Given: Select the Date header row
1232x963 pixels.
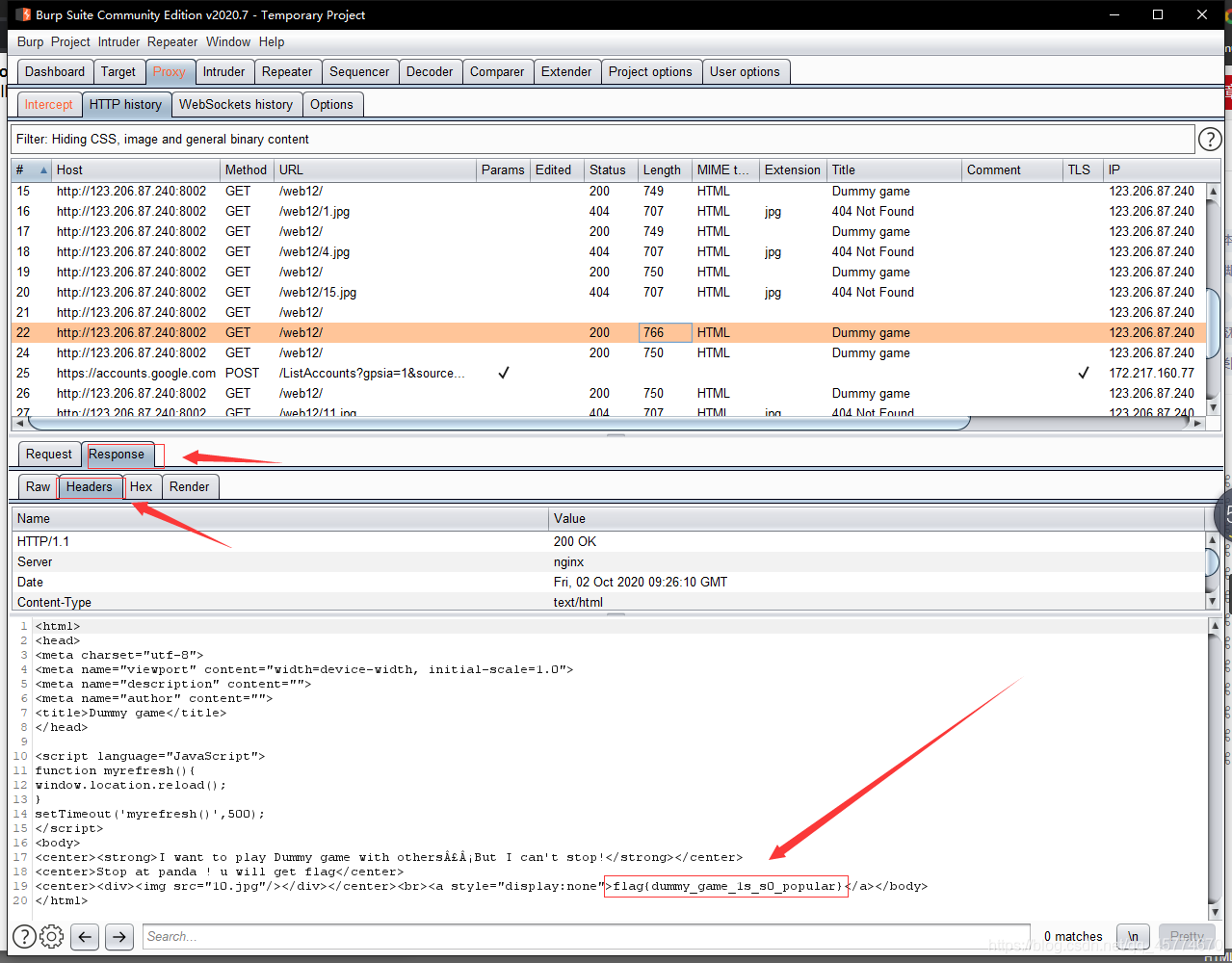Looking at the screenshot, I should pos(608,582).
